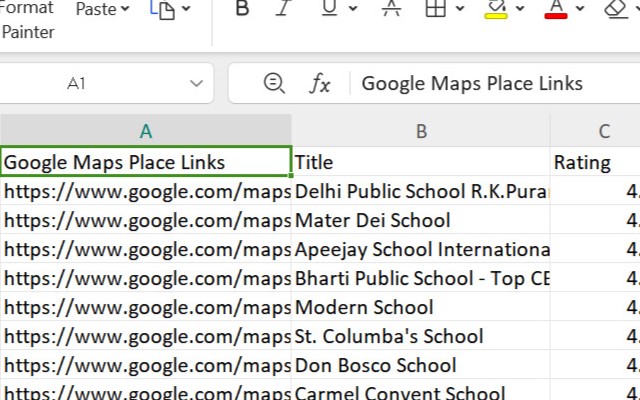Apply cell borders icon
This screenshot has width=640, height=400.
pyautogui.click(x=436, y=8)
